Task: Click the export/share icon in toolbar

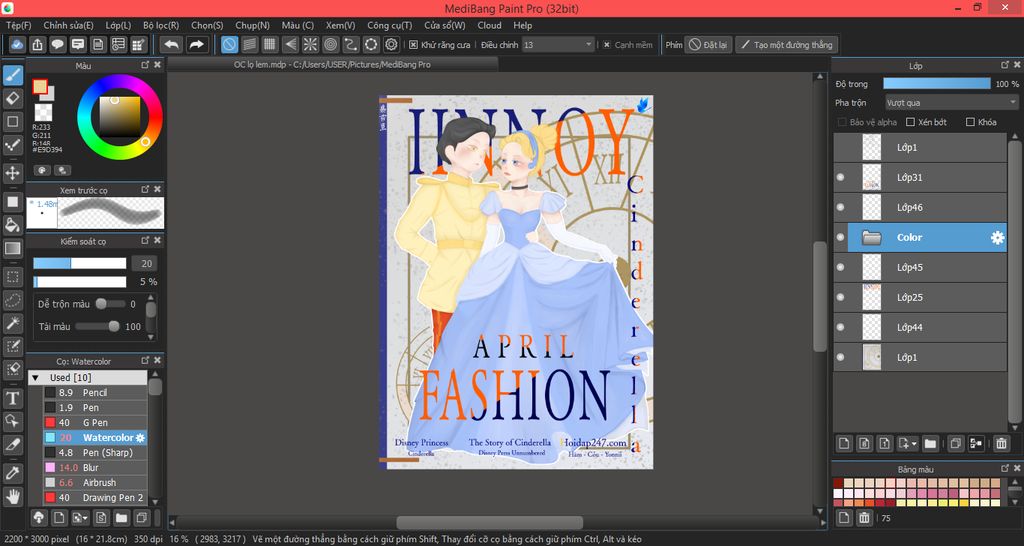Action: point(37,44)
